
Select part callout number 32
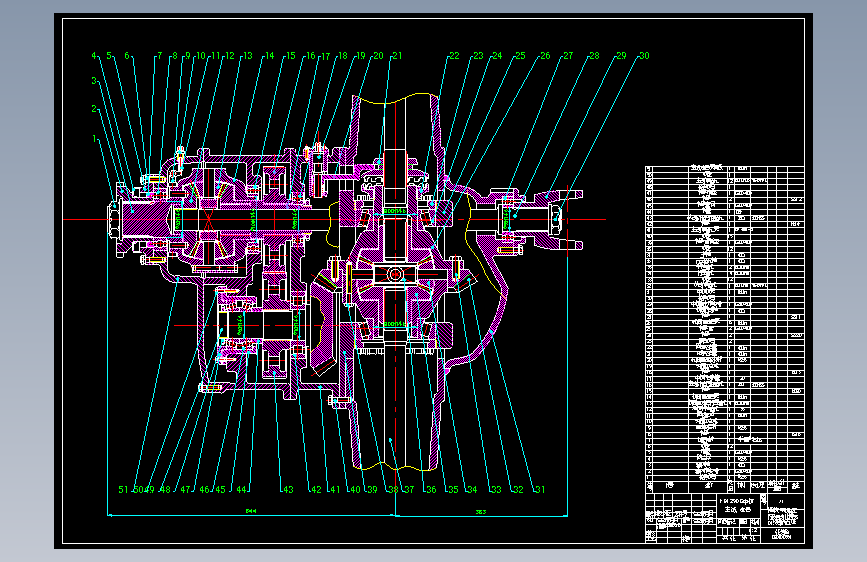518,490
